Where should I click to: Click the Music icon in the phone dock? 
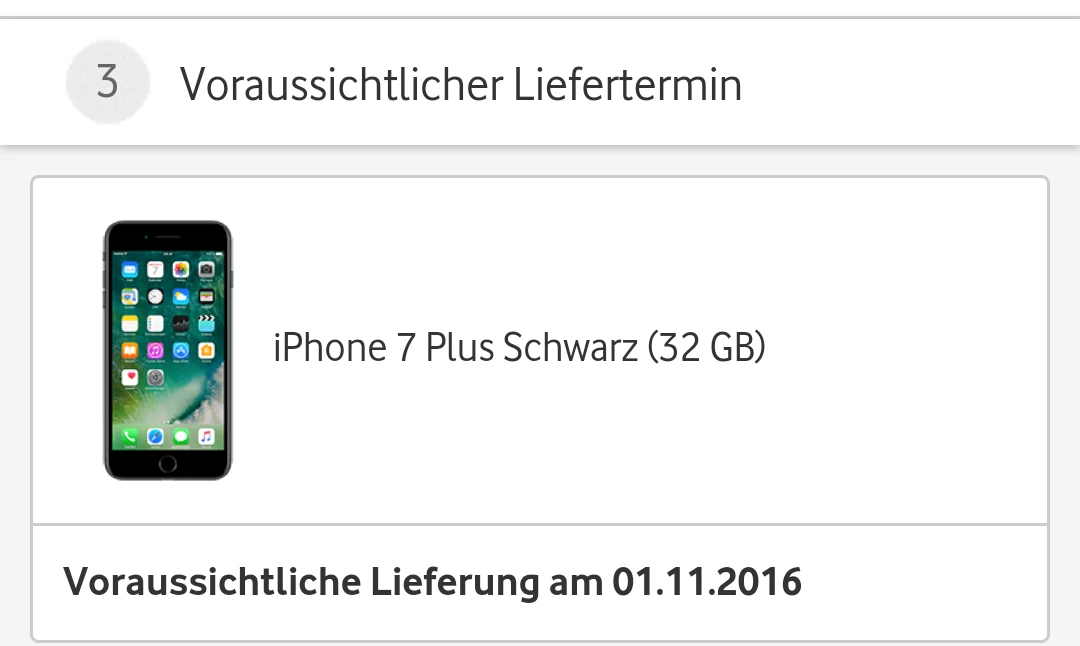tap(207, 437)
